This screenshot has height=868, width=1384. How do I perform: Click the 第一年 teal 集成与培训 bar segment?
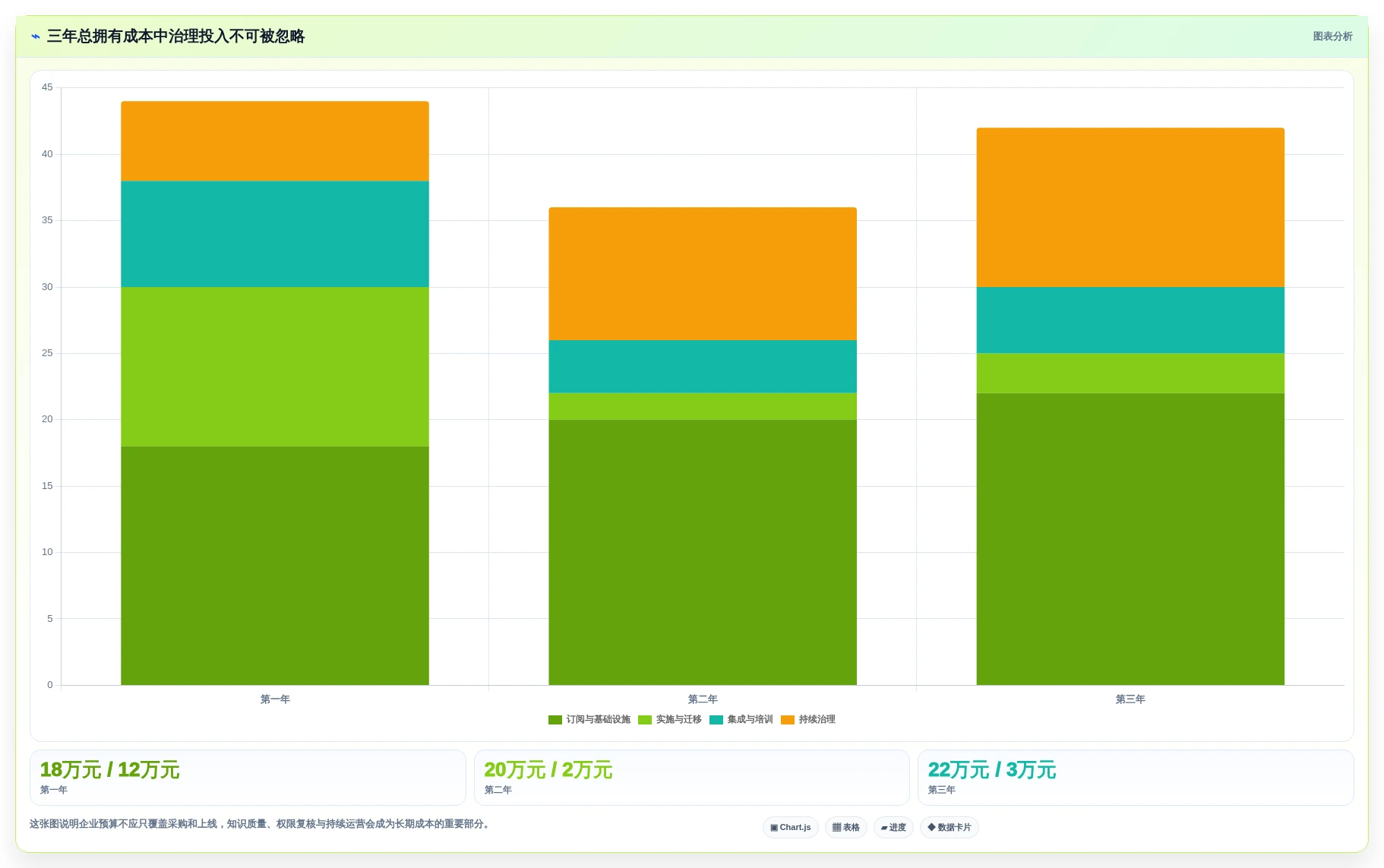[275, 234]
